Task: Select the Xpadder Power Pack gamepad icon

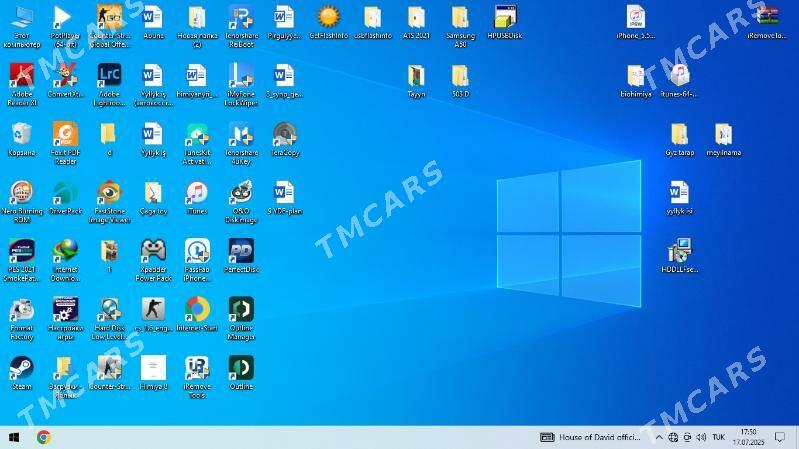Action: click(153, 260)
